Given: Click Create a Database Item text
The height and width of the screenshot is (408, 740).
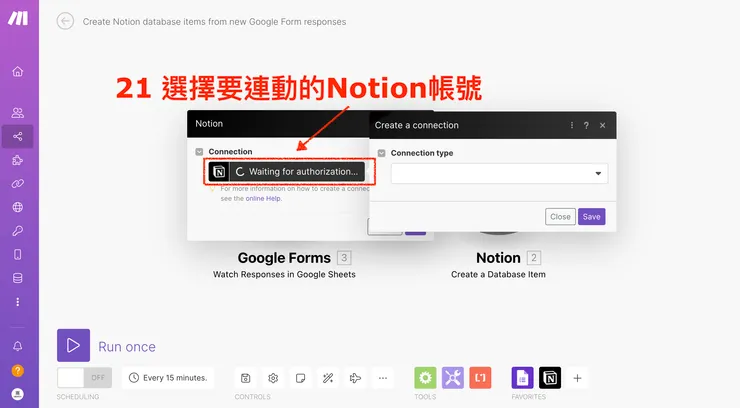Looking at the screenshot, I should coord(498,275).
